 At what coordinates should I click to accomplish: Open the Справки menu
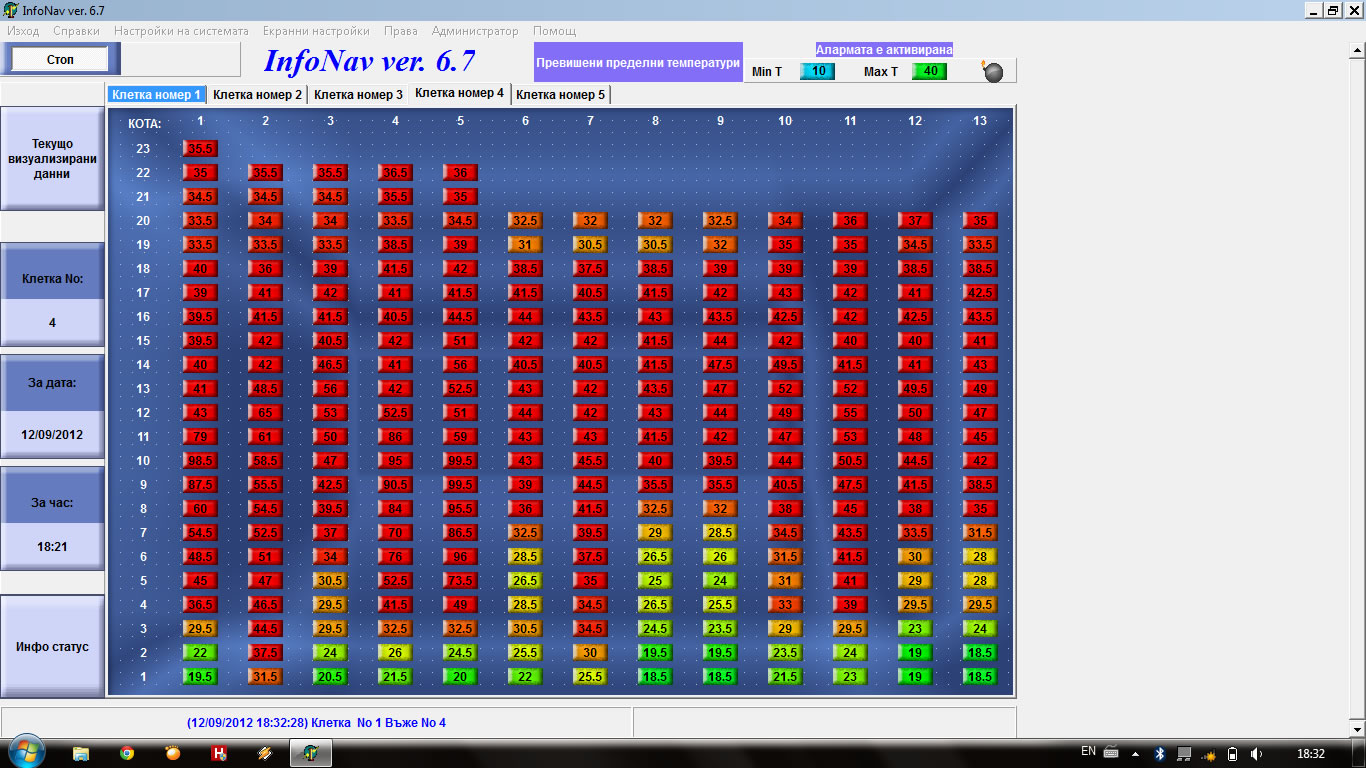point(76,31)
